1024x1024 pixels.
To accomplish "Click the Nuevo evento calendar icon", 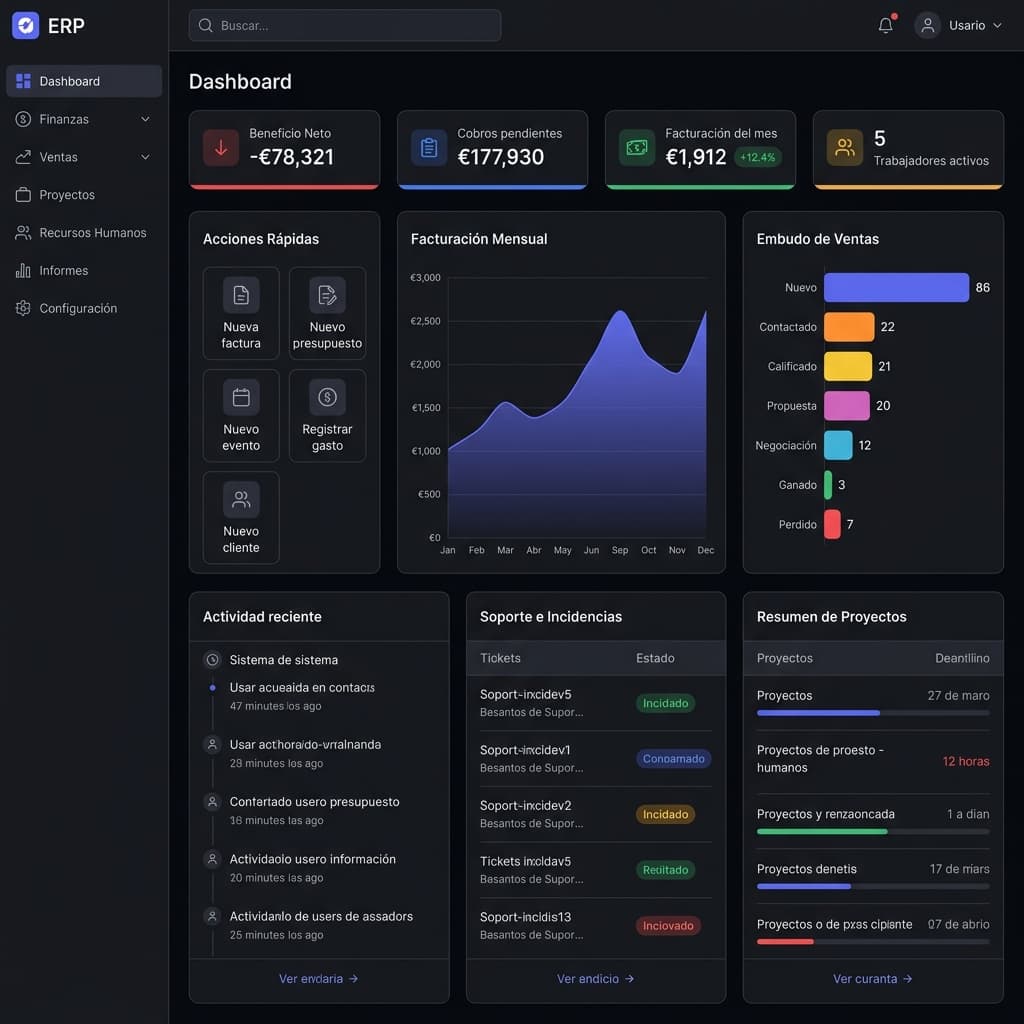I will pyautogui.click(x=241, y=397).
